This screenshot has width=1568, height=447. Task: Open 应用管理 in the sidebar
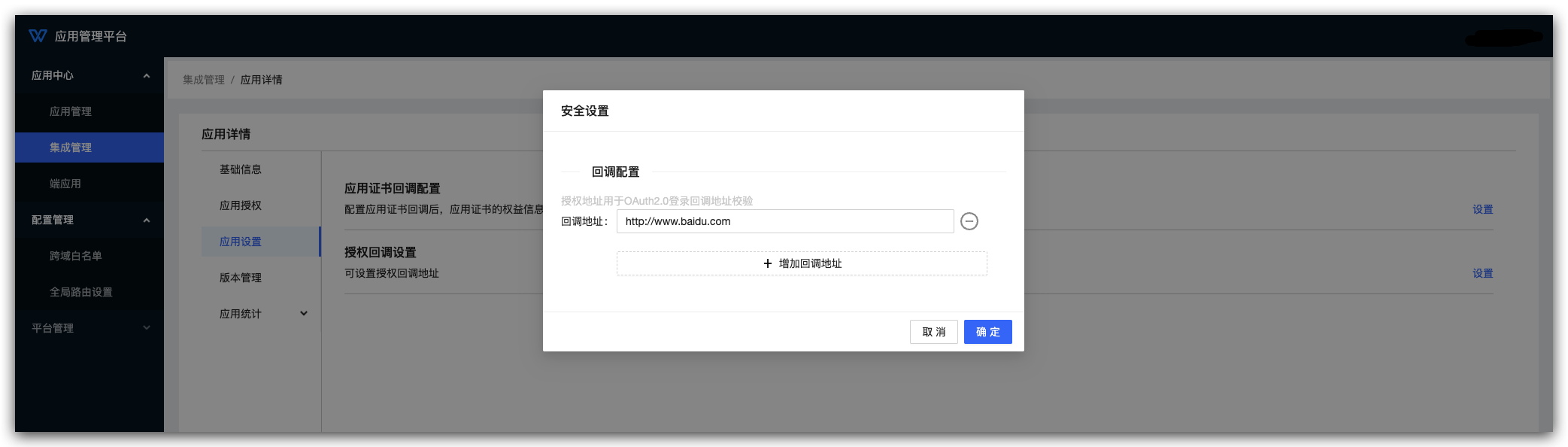71,111
